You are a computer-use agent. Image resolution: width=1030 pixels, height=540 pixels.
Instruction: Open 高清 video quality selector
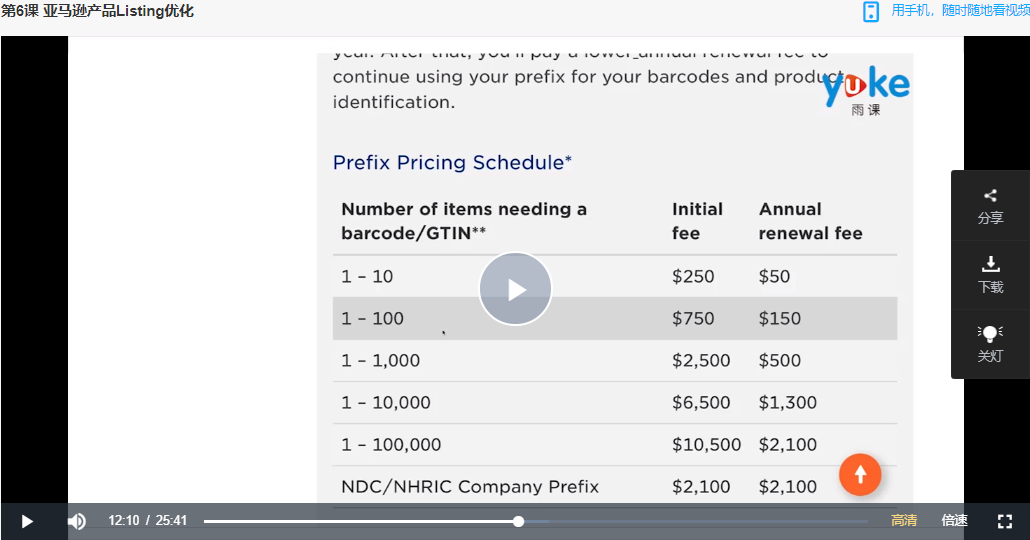pos(904,520)
